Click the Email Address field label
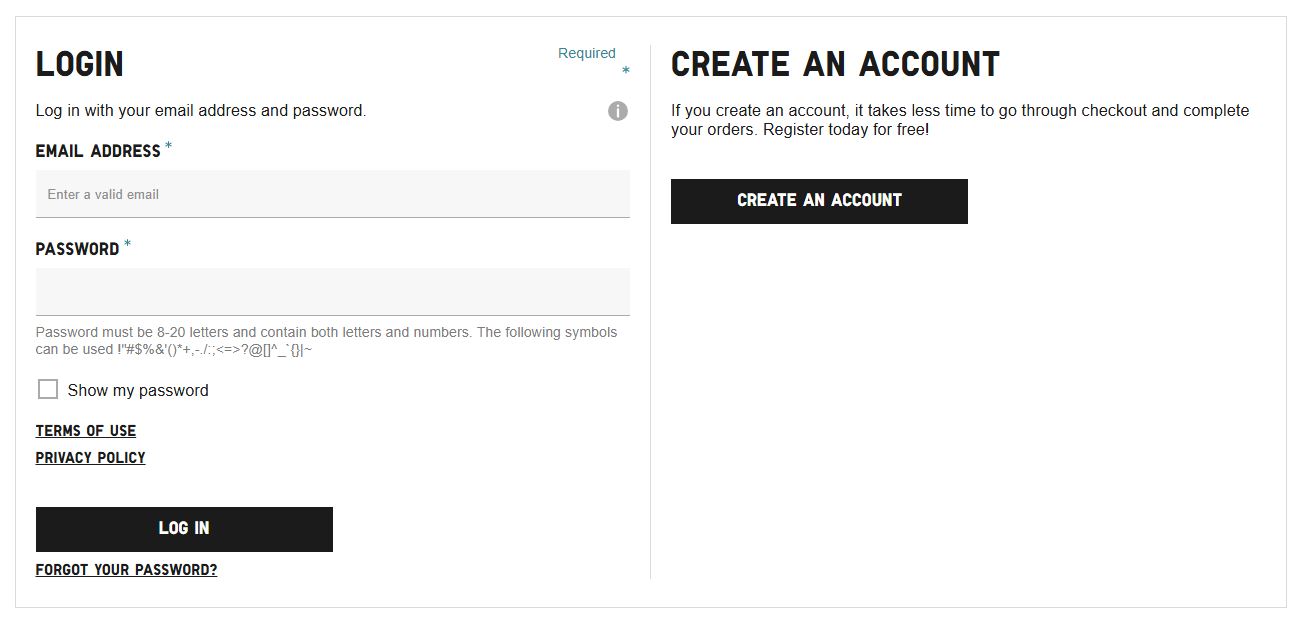 98,151
